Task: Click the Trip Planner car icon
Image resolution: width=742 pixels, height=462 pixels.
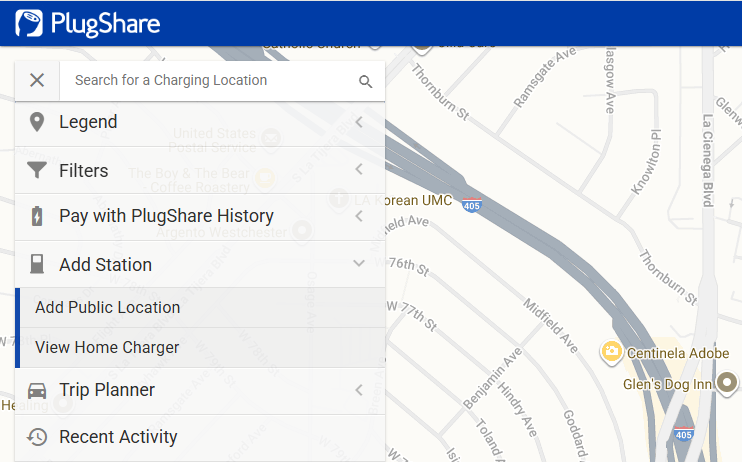Action: (x=37, y=390)
